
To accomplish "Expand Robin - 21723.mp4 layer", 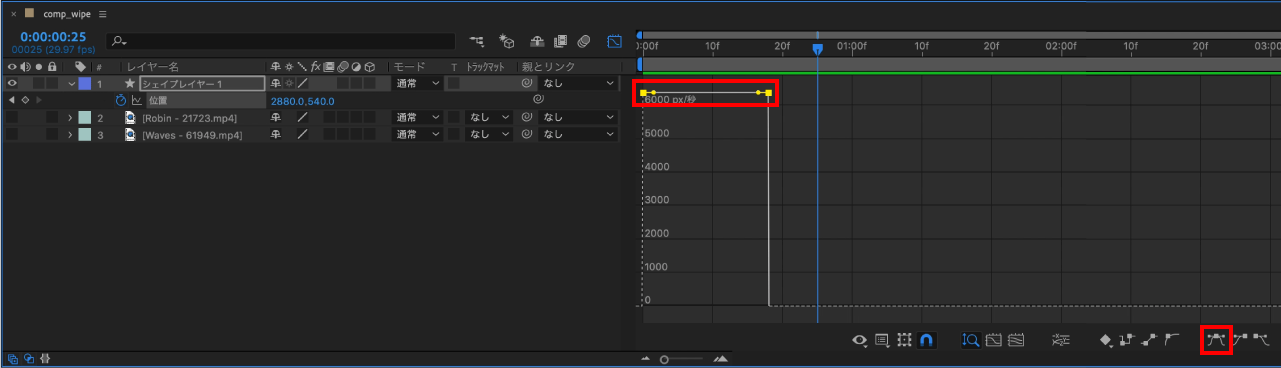I will click(71, 118).
